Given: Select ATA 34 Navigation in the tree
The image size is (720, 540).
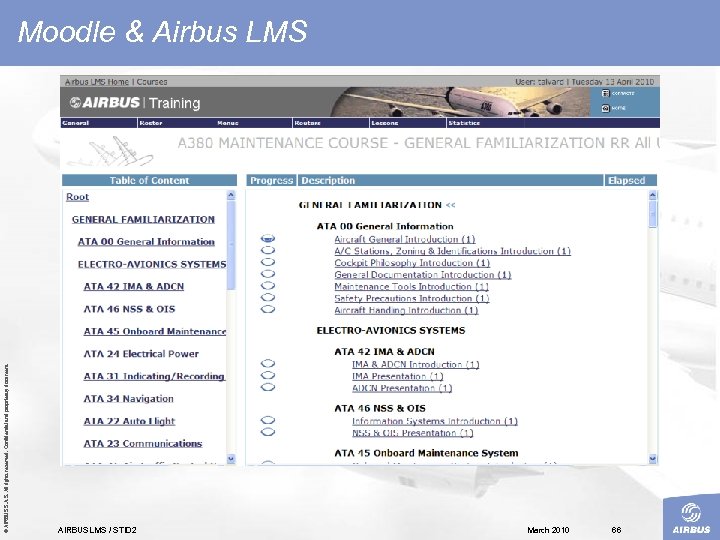Looking at the screenshot, I should [x=129, y=399].
